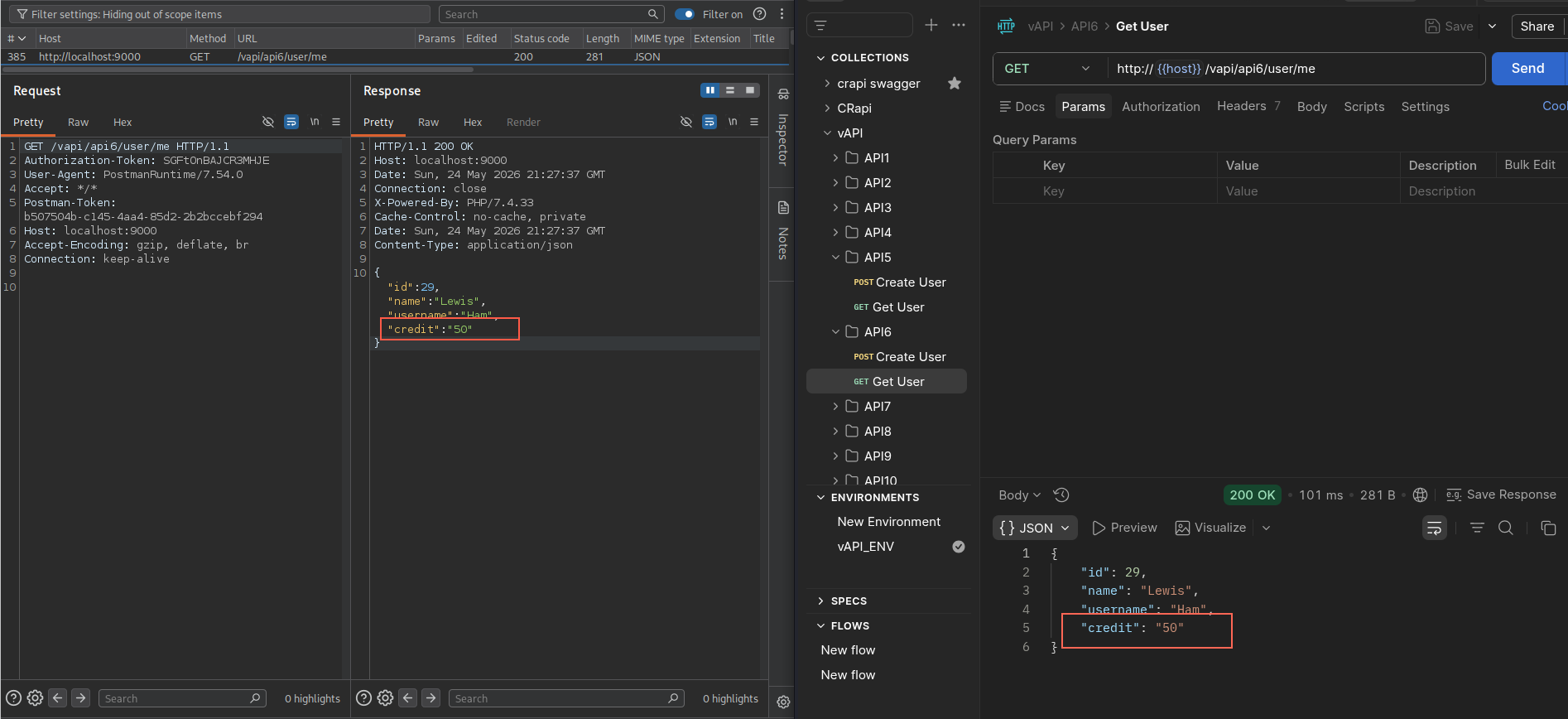Click Save Response in Postman
This screenshot has height=719, width=1568.
(1501, 495)
